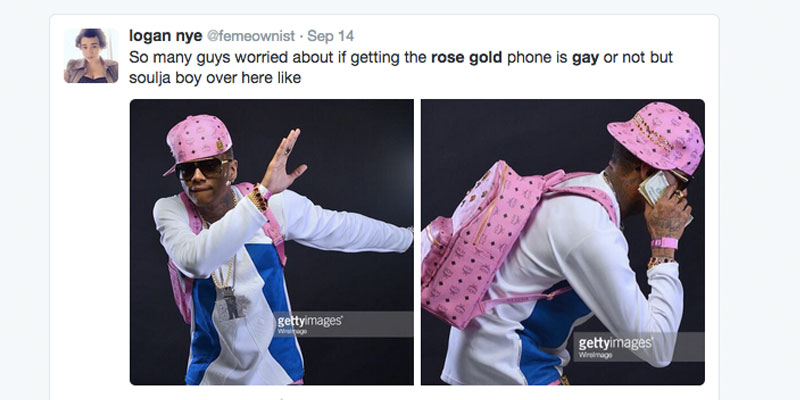Image resolution: width=800 pixels, height=400 pixels.
Task: Click the "logan nye" display name
Action: click(165, 36)
